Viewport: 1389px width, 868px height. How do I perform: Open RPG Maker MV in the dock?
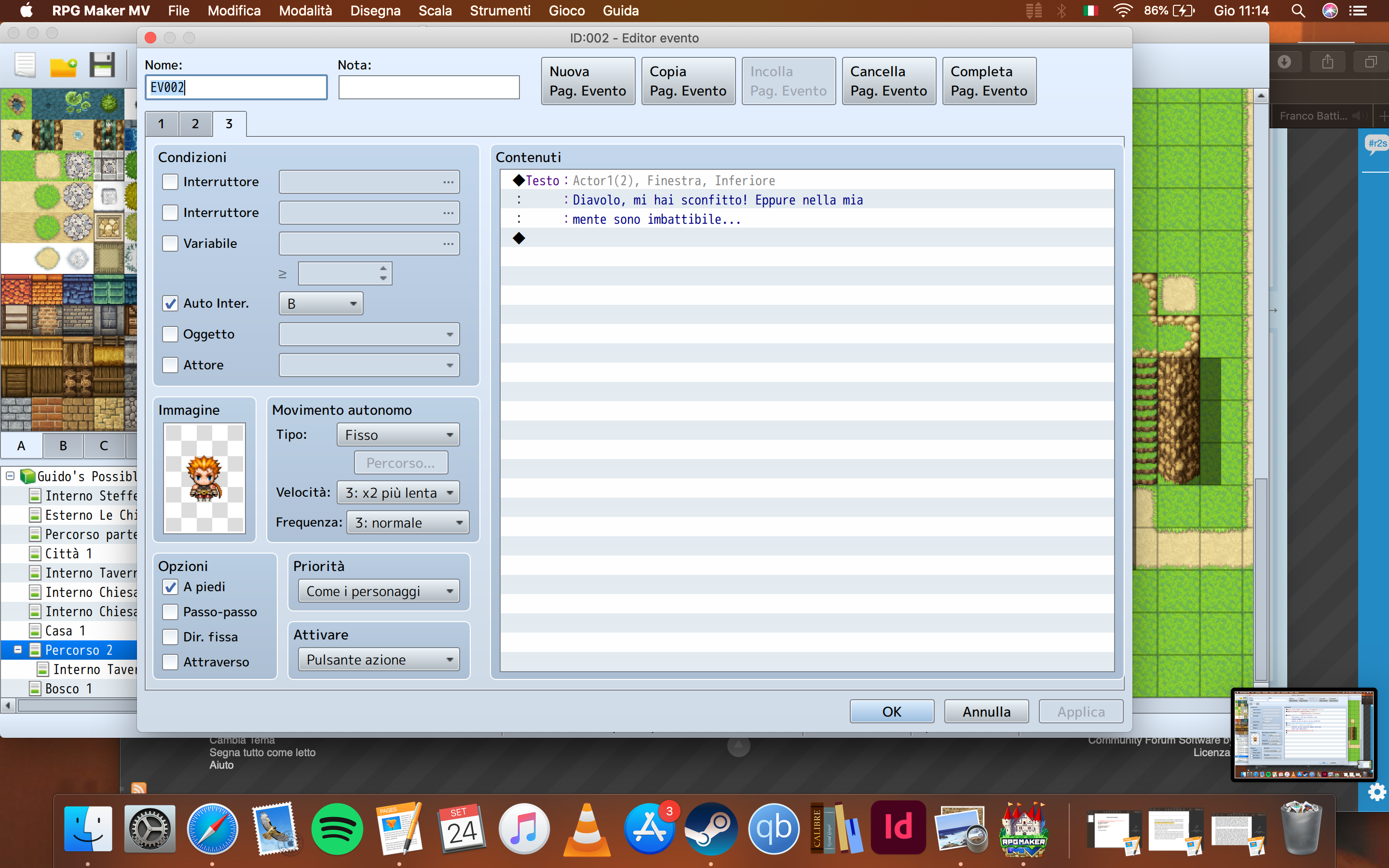pyautogui.click(x=1023, y=828)
